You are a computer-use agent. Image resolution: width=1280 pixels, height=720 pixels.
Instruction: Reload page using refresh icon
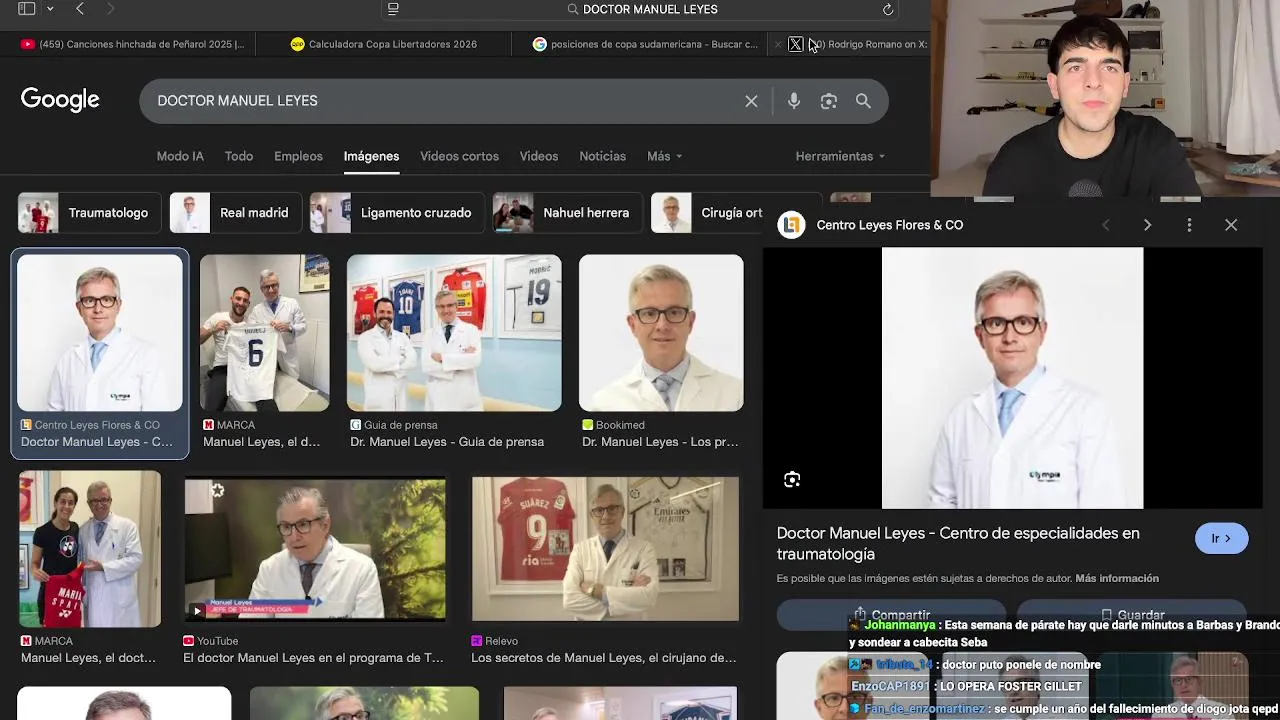point(887,9)
